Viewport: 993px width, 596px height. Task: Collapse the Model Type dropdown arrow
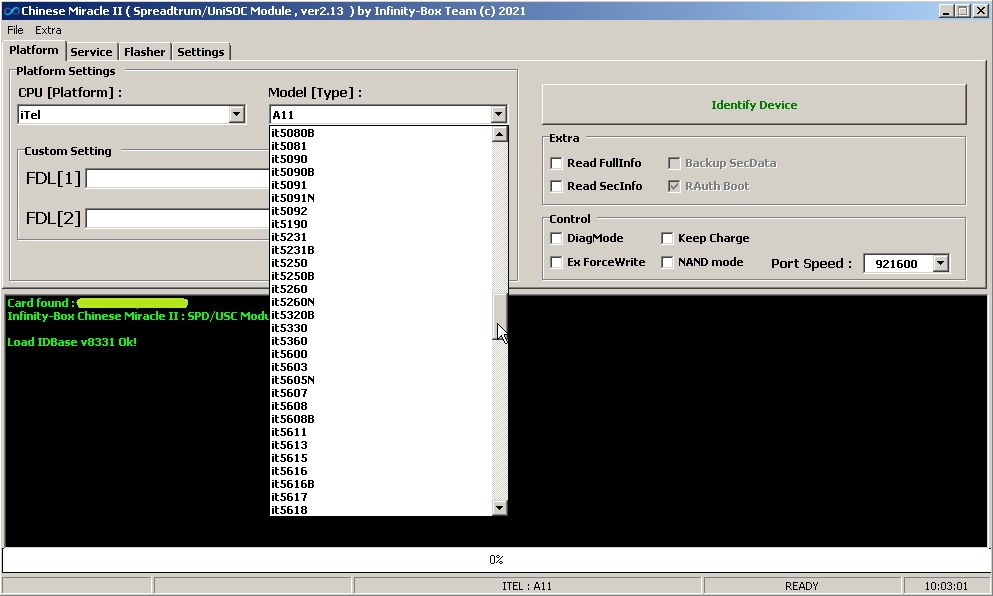[498, 115]
